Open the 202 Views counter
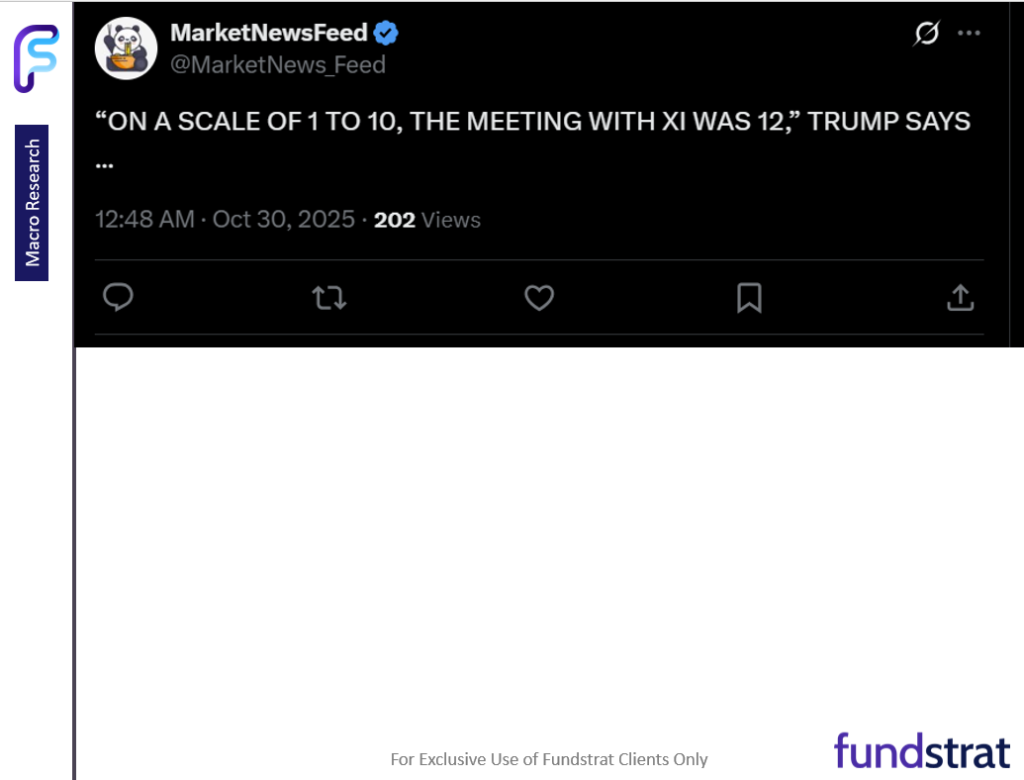Image resolution: width=1024 pixels, height=780 pixels. click(x=427, y=219)
